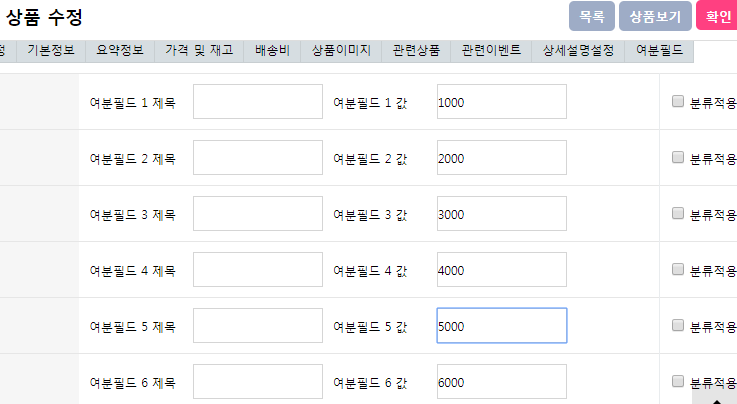Click the scroll-to-top arrow icon
Image resolution: width=737 pixels, height=404 pixels.
click(723, 397)
